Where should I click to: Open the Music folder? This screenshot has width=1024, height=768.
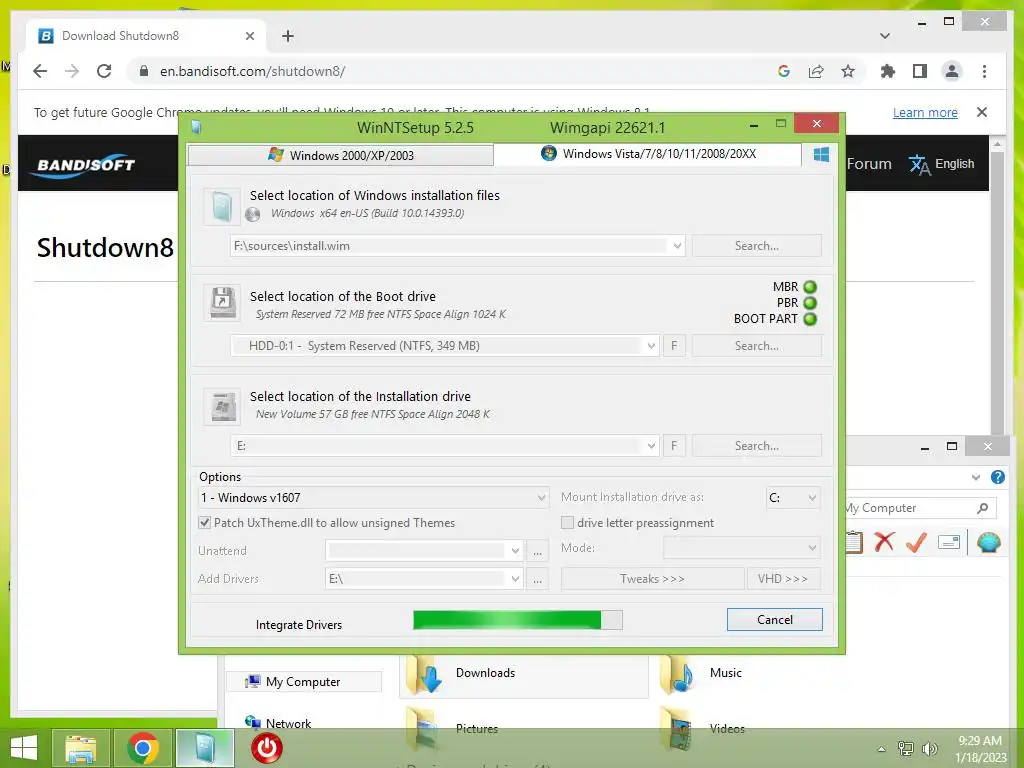[x=726, y=673]
